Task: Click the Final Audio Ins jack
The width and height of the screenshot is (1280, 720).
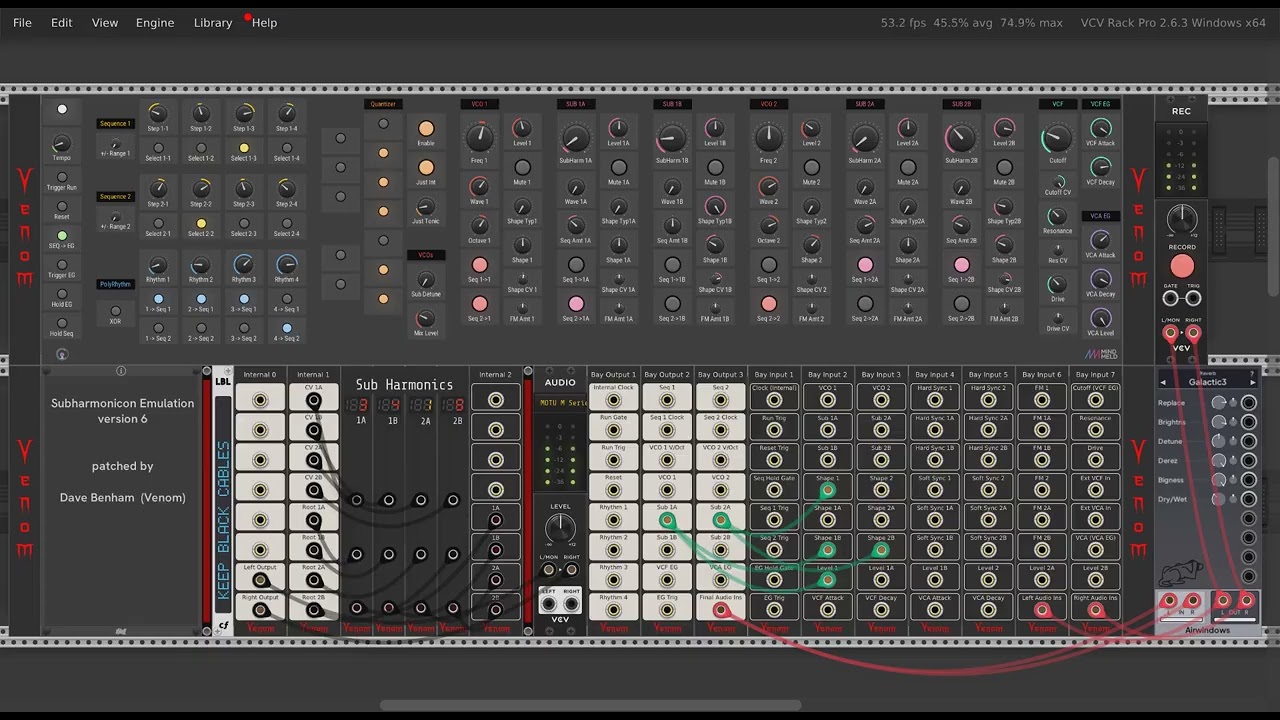Action: 721,609
